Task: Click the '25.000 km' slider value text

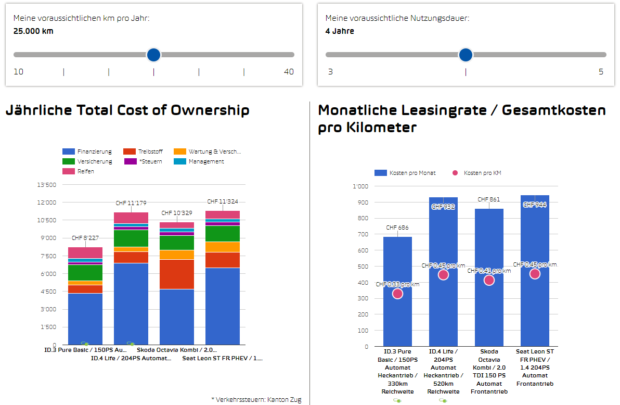Action: tap(33, 31)
